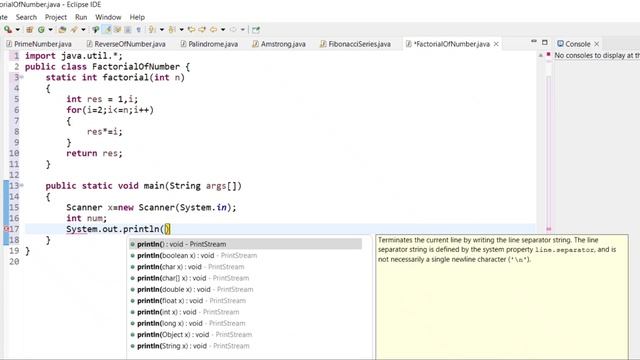Click the red overview ruler error mark
640x360 pixels.
pyautogui.click(x=549, y=229)
